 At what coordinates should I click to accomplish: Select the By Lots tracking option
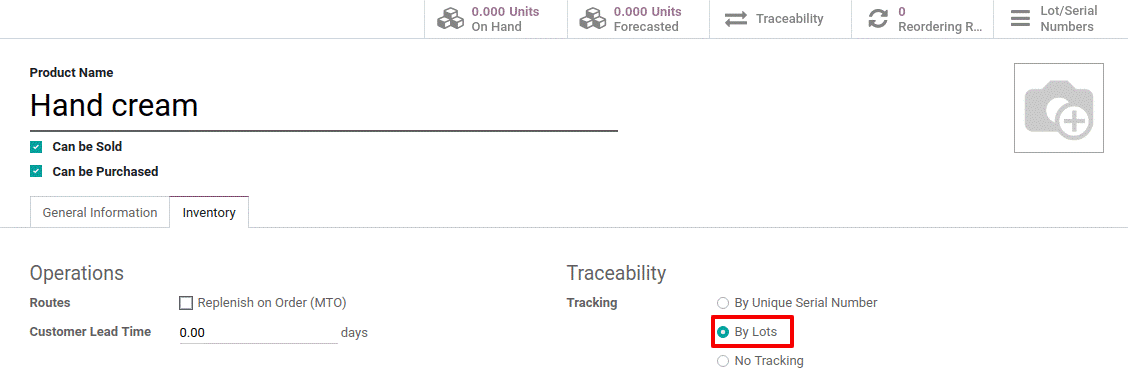pyautogui.click(x=723, y=332)
